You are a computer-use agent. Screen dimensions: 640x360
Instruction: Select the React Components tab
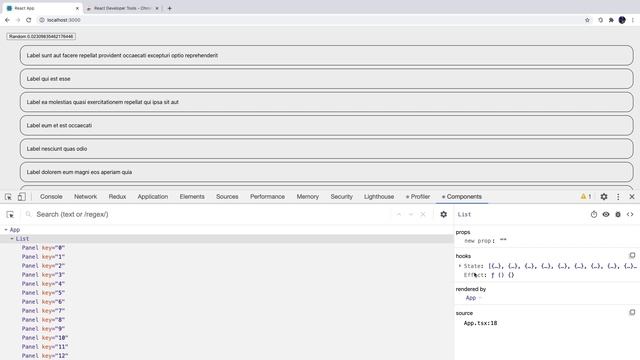point(462,197)
